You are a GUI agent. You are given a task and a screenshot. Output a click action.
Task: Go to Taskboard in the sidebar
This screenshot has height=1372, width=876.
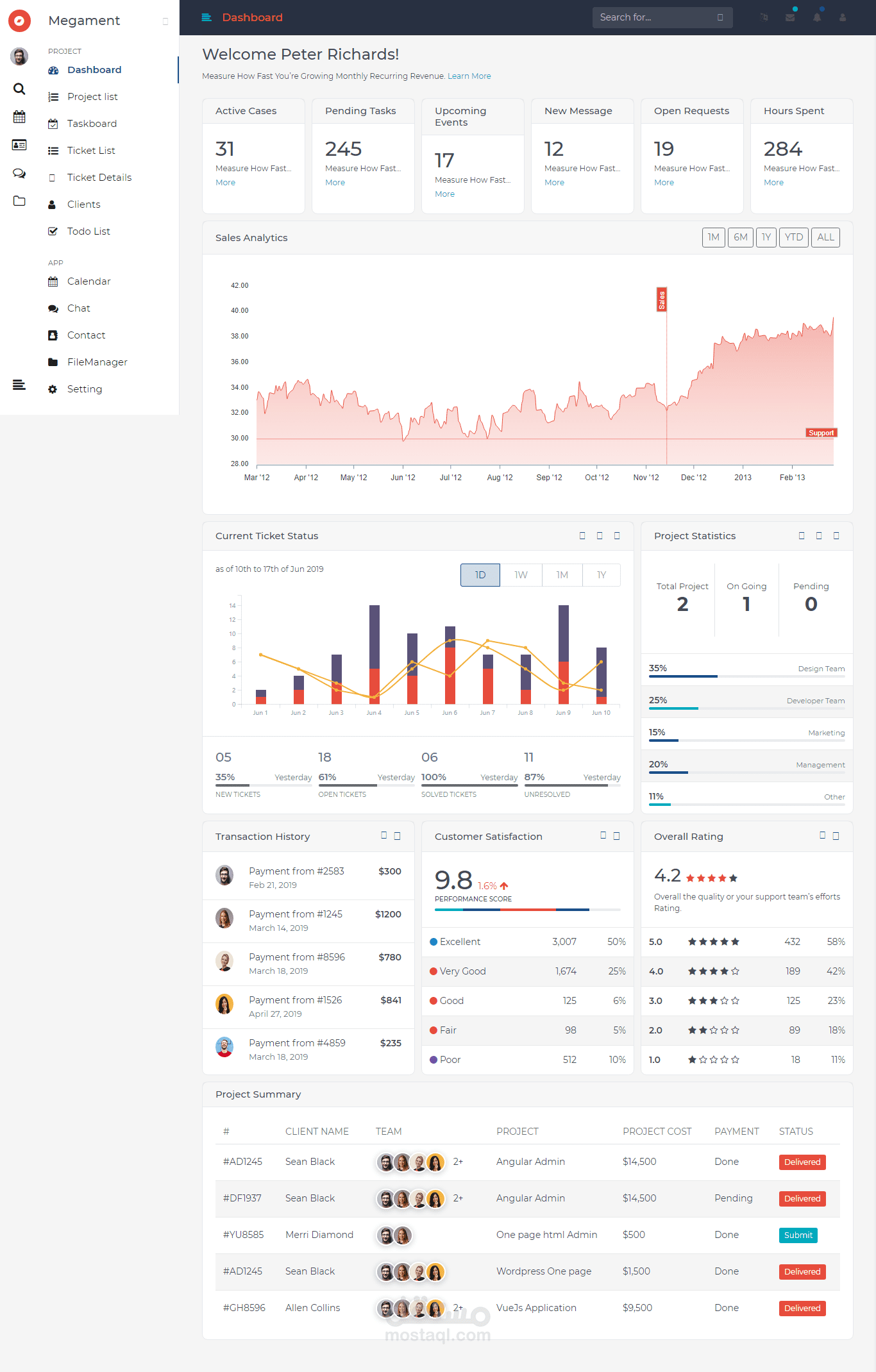pyautogui.click(x=92, y=124)
